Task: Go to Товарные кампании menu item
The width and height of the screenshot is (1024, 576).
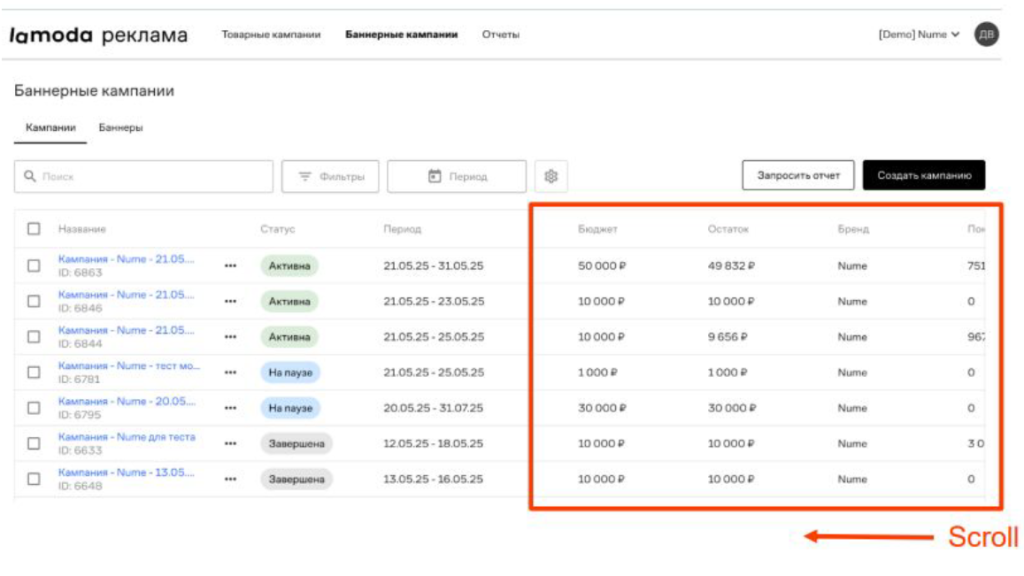Action: coord(271,35)
